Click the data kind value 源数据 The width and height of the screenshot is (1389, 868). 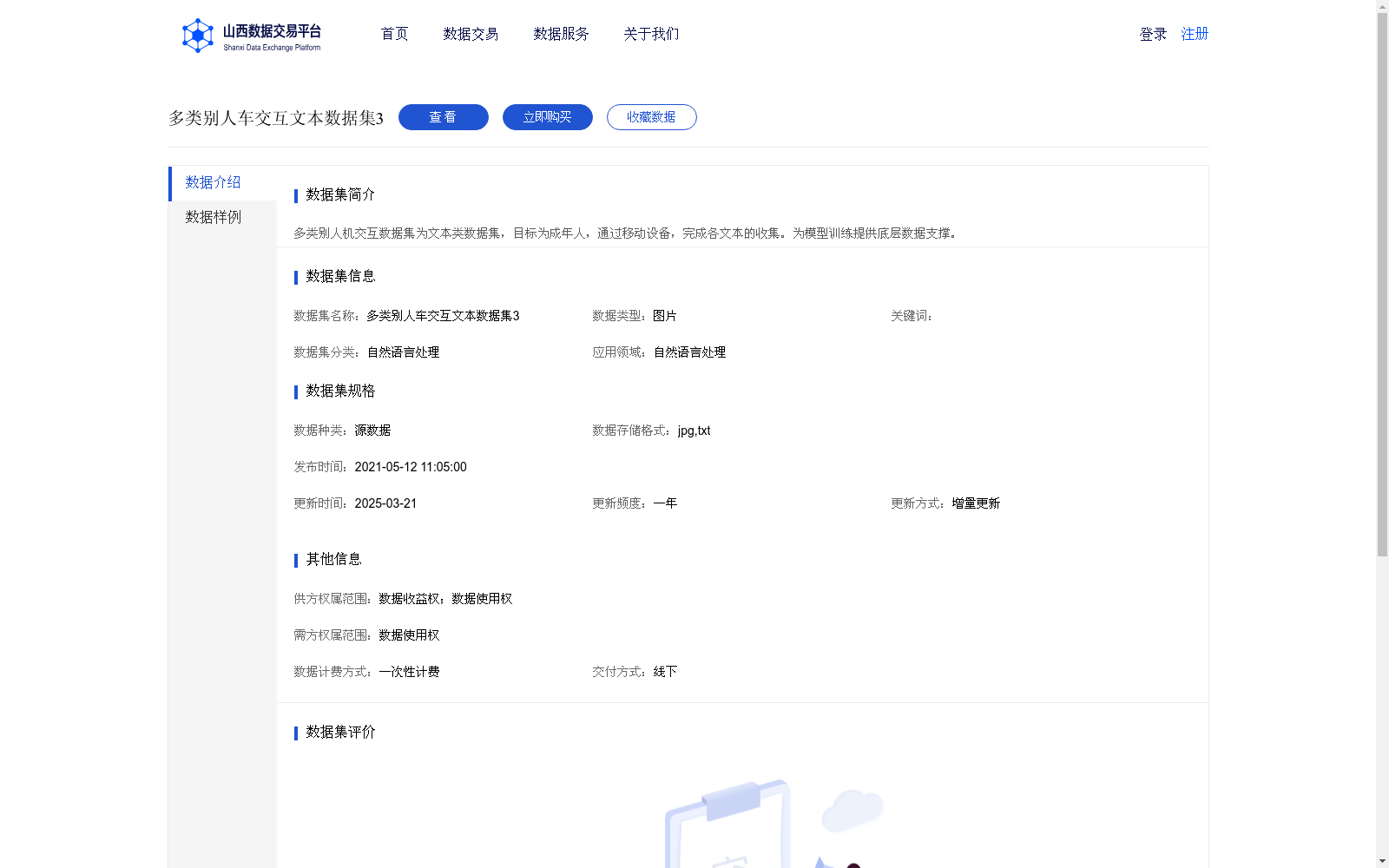[x=372, y=431]
